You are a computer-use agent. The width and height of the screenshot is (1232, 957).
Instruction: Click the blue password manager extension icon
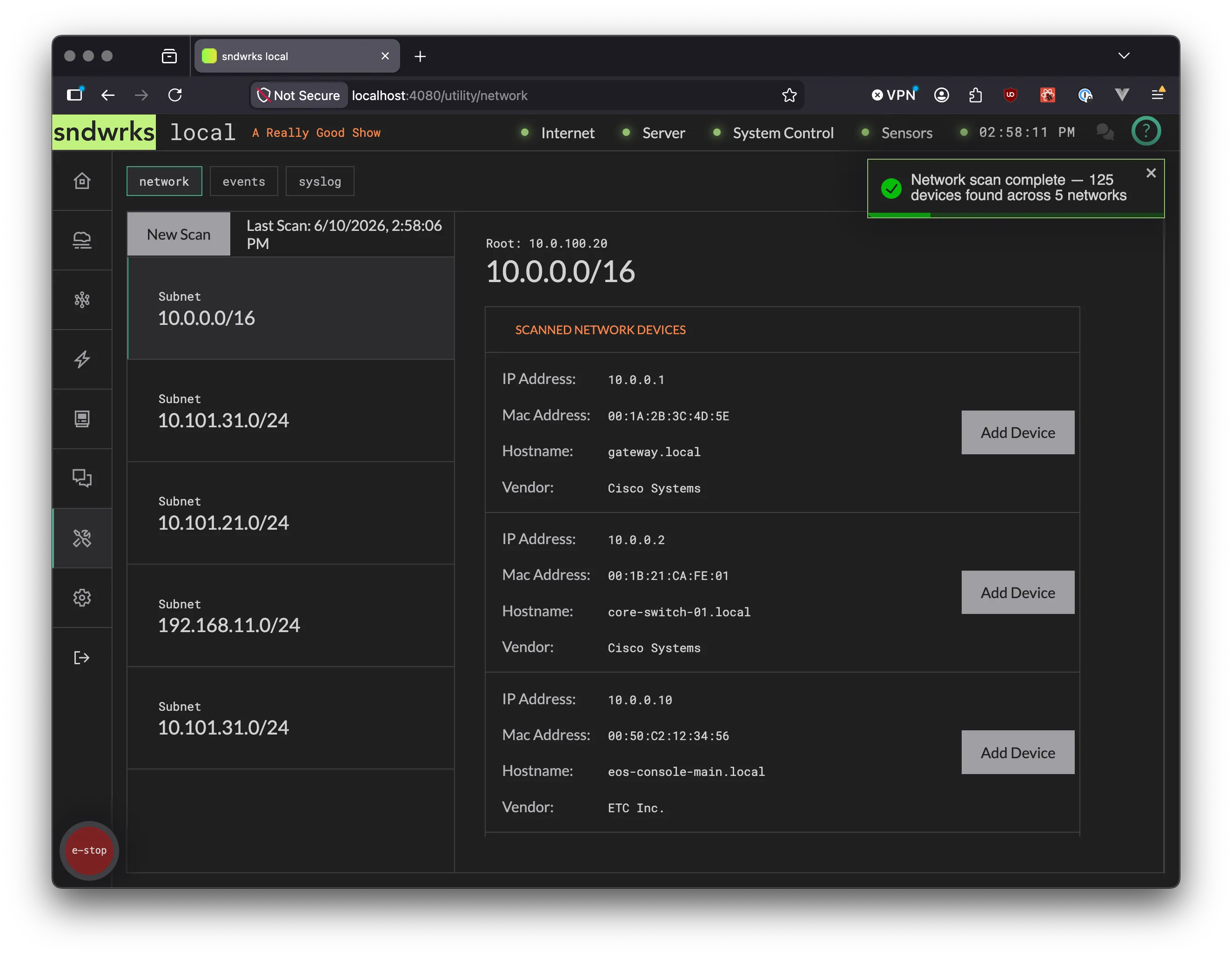pos(1085,95)
